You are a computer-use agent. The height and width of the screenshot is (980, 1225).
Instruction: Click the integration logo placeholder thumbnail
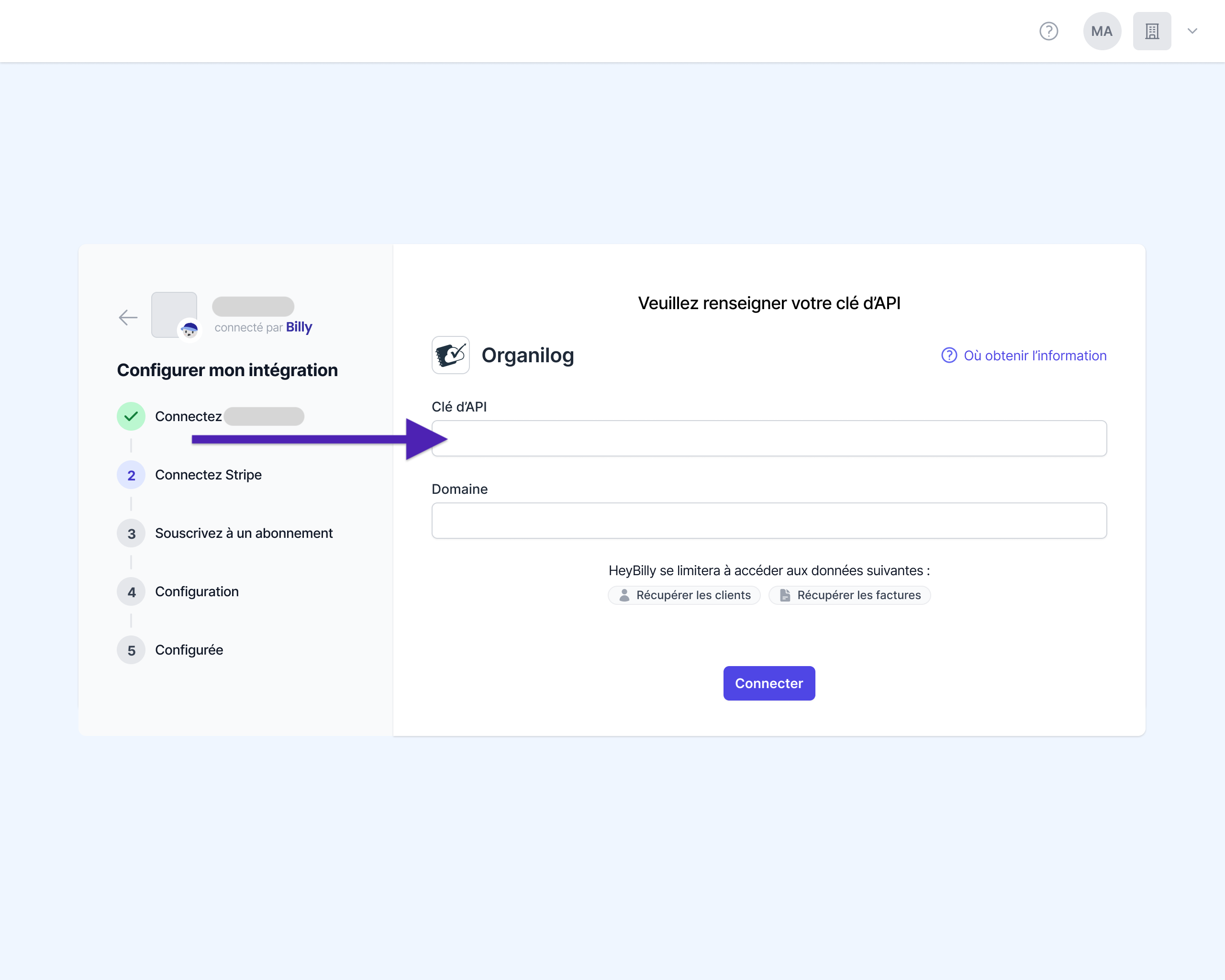pyautogui.click(x=174, y=315)
